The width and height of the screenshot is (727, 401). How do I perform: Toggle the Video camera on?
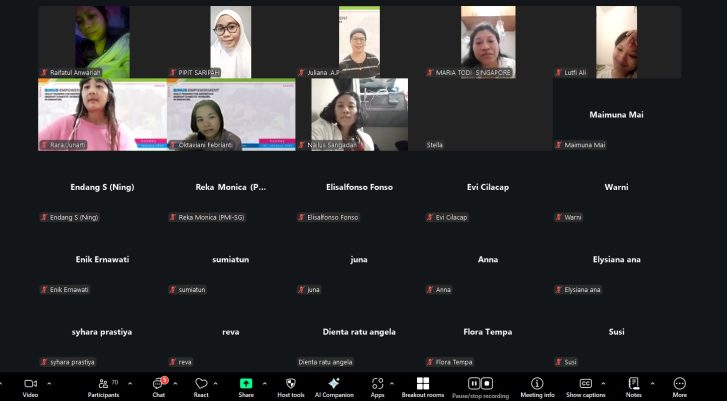point(30,384)
